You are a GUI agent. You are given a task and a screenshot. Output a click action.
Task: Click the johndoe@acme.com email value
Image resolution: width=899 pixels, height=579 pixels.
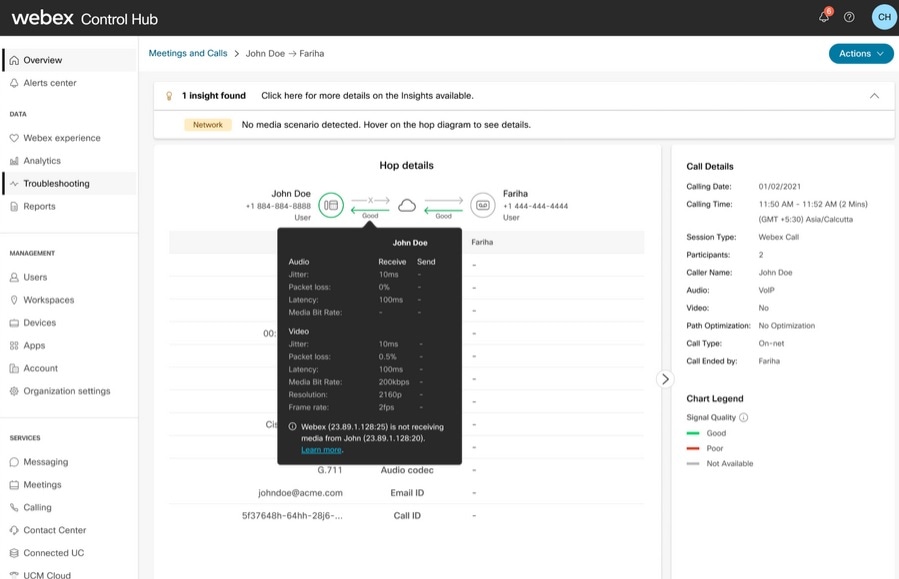[x=300, y=493]
